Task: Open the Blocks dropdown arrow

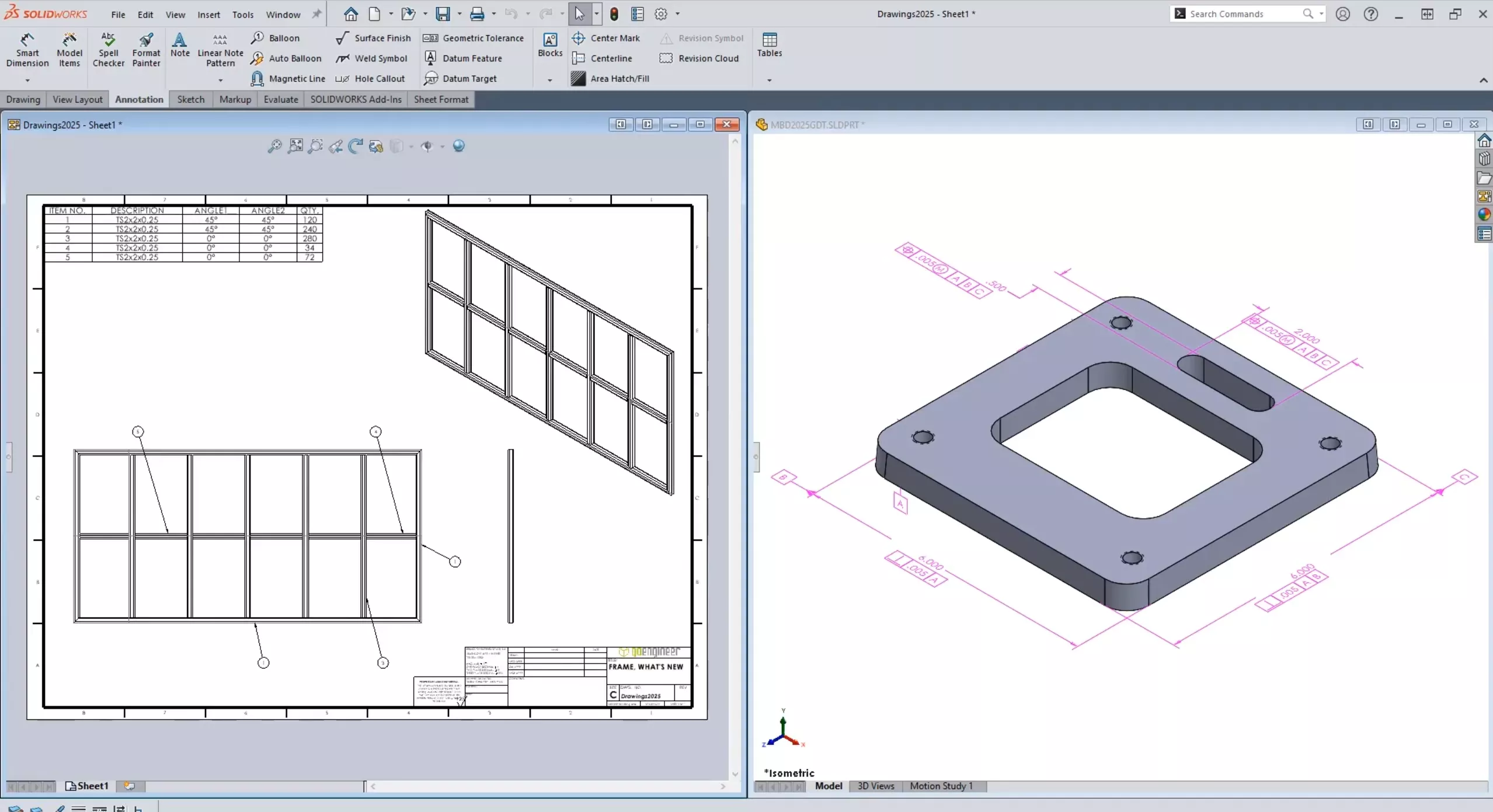Action: 550,80
